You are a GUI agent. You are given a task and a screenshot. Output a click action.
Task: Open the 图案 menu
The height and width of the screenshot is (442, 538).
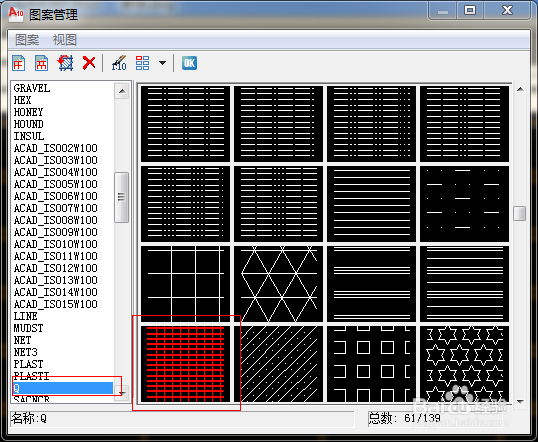(27, 40)
